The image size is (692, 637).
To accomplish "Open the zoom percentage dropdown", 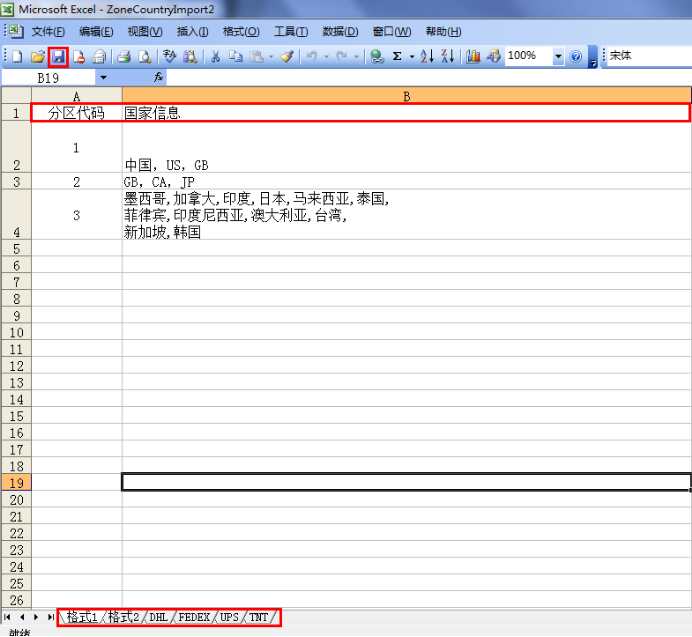I will [x=558, y=57].
